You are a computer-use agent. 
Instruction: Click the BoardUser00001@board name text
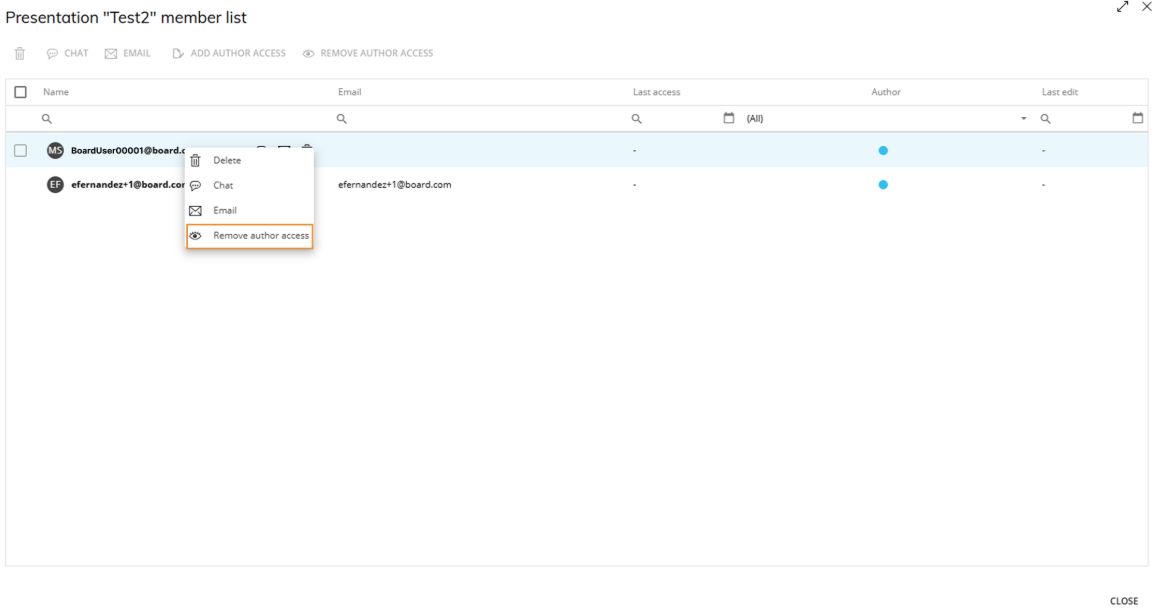coord(128,151)
